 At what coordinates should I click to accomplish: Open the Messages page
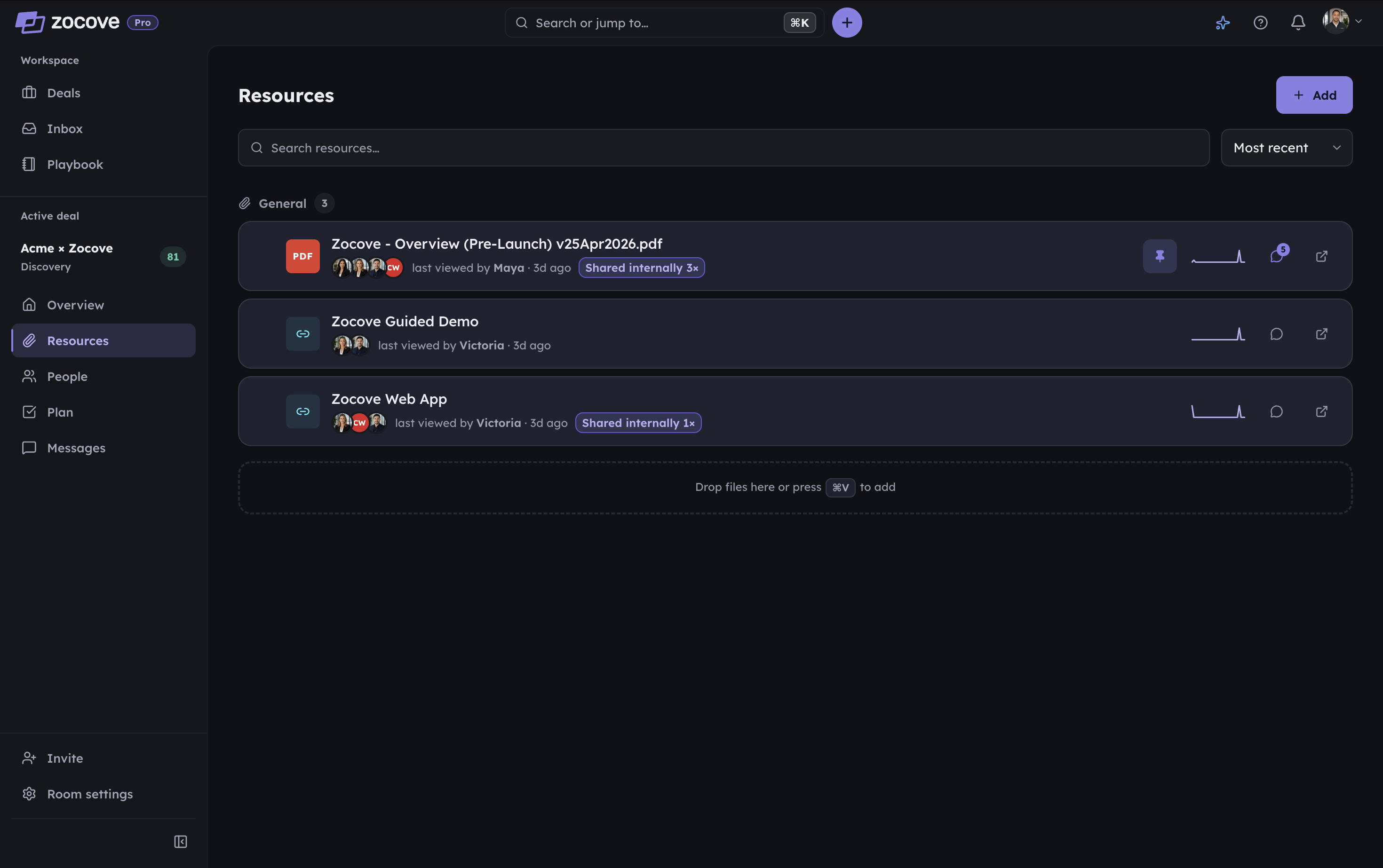coord(103,448)
